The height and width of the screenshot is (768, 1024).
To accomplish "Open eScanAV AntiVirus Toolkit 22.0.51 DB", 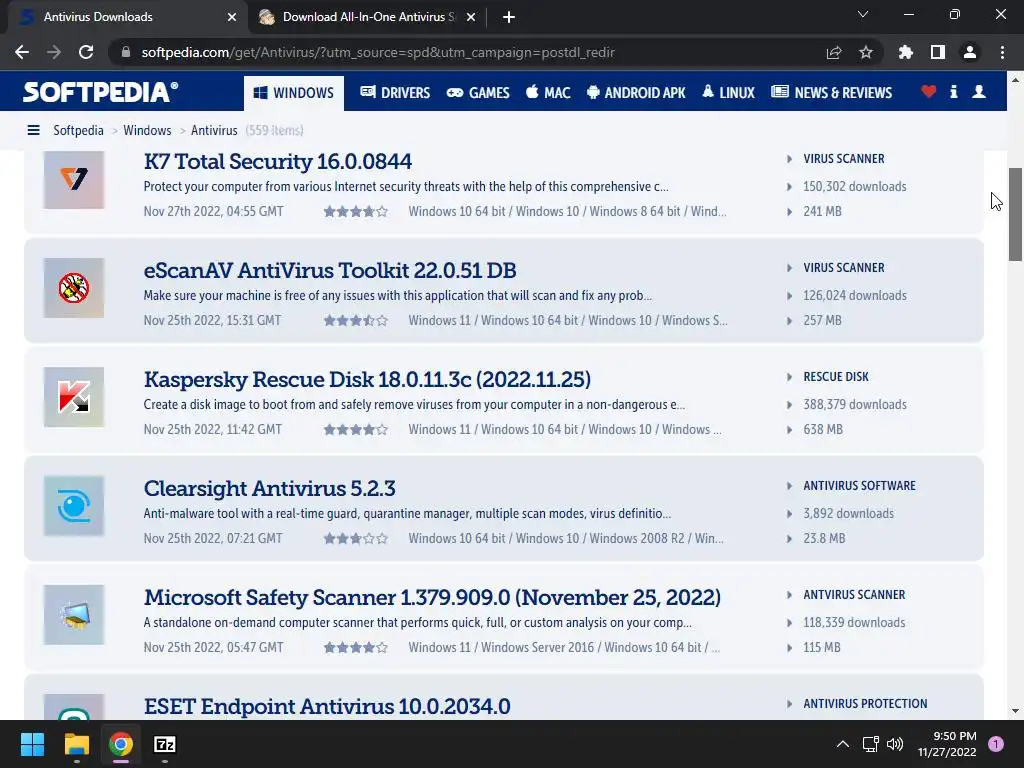I will point(330,270).
